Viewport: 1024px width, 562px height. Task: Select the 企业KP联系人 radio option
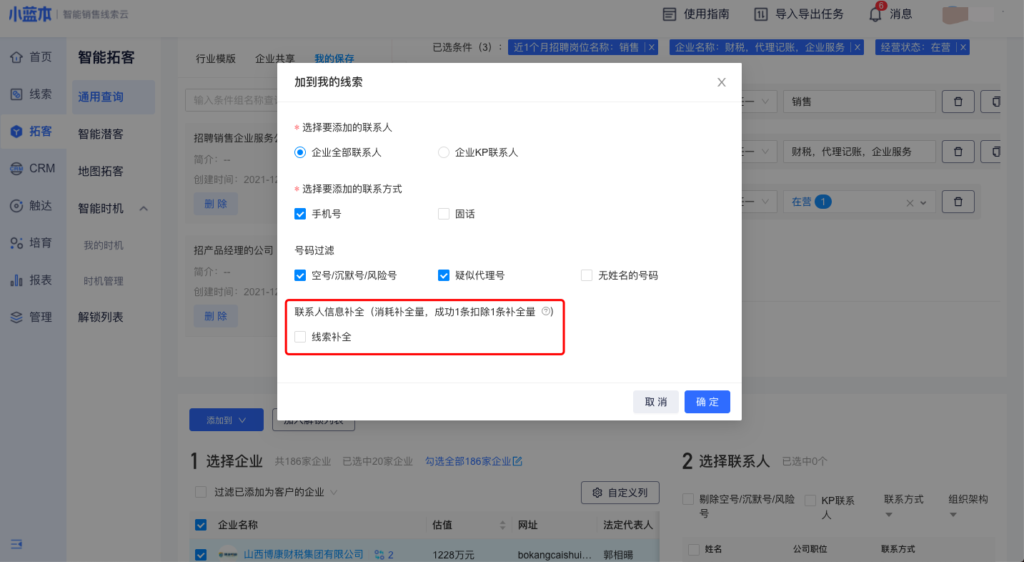(444, 153)
